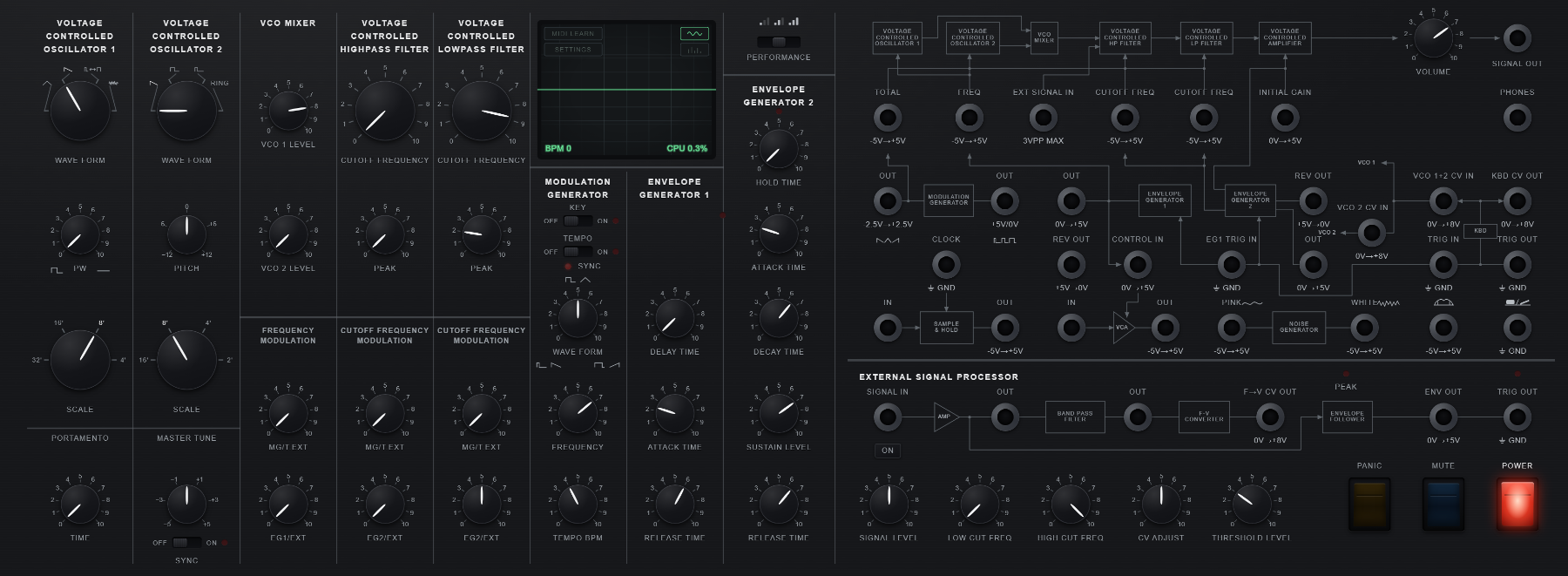Screen dimensions: 1568x576
Task: Toggle the Master Tune Sync switch
Action: coord(186,542)
